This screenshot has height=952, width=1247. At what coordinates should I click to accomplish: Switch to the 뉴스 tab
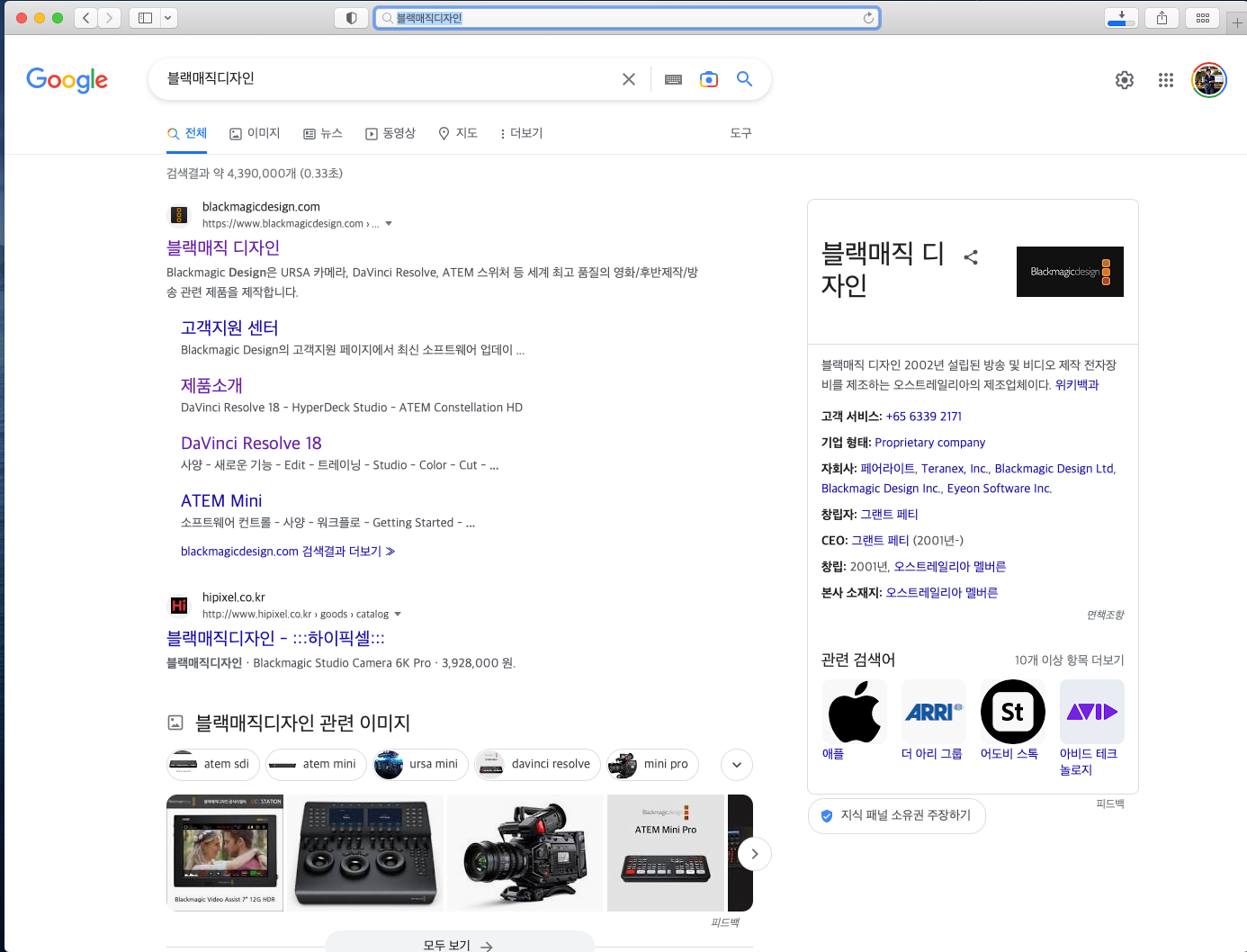323,133
